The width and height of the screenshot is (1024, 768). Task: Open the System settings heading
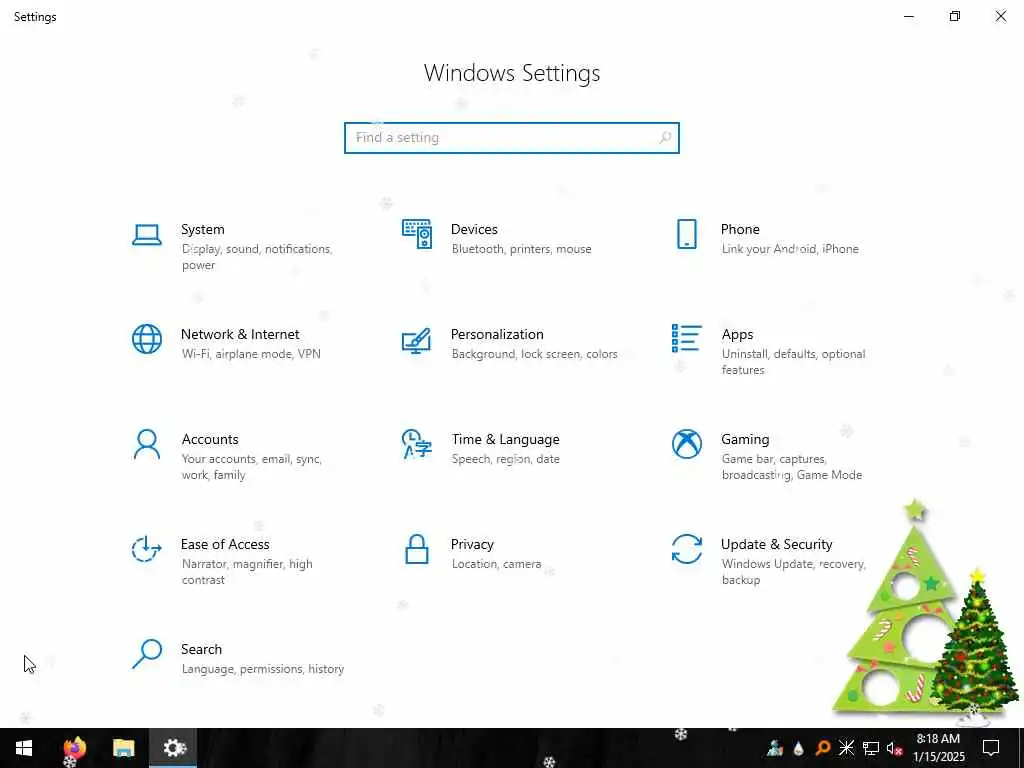(x=202, y=229)
